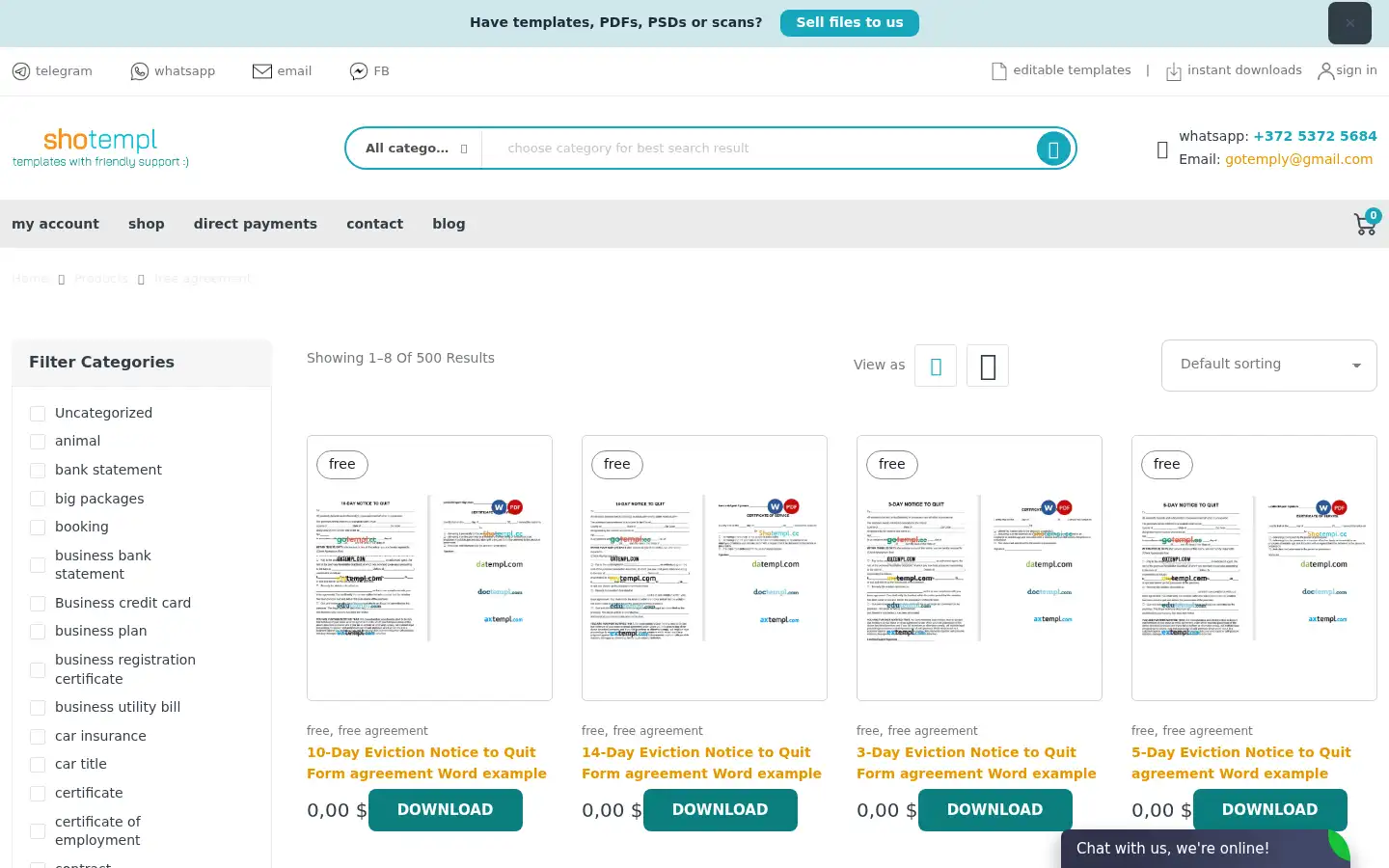Screen dimensions: 1389x868
Task: Click the editable templates document icon
Action: [x=999, y=71]
